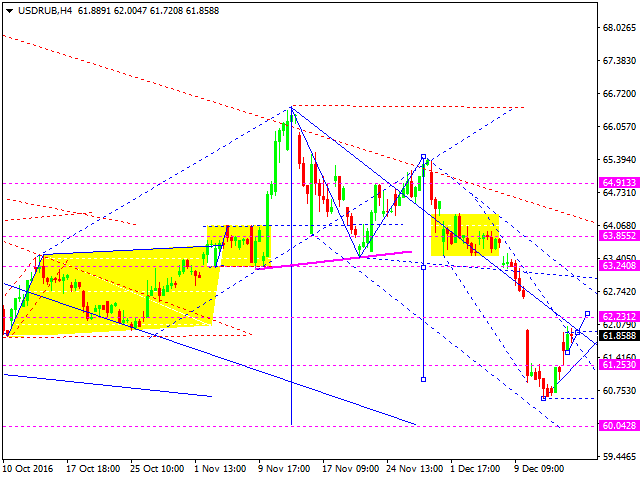Grab the top handle of the vertical blue line
The image size is (640, 480).
click(x=423, y=157)
